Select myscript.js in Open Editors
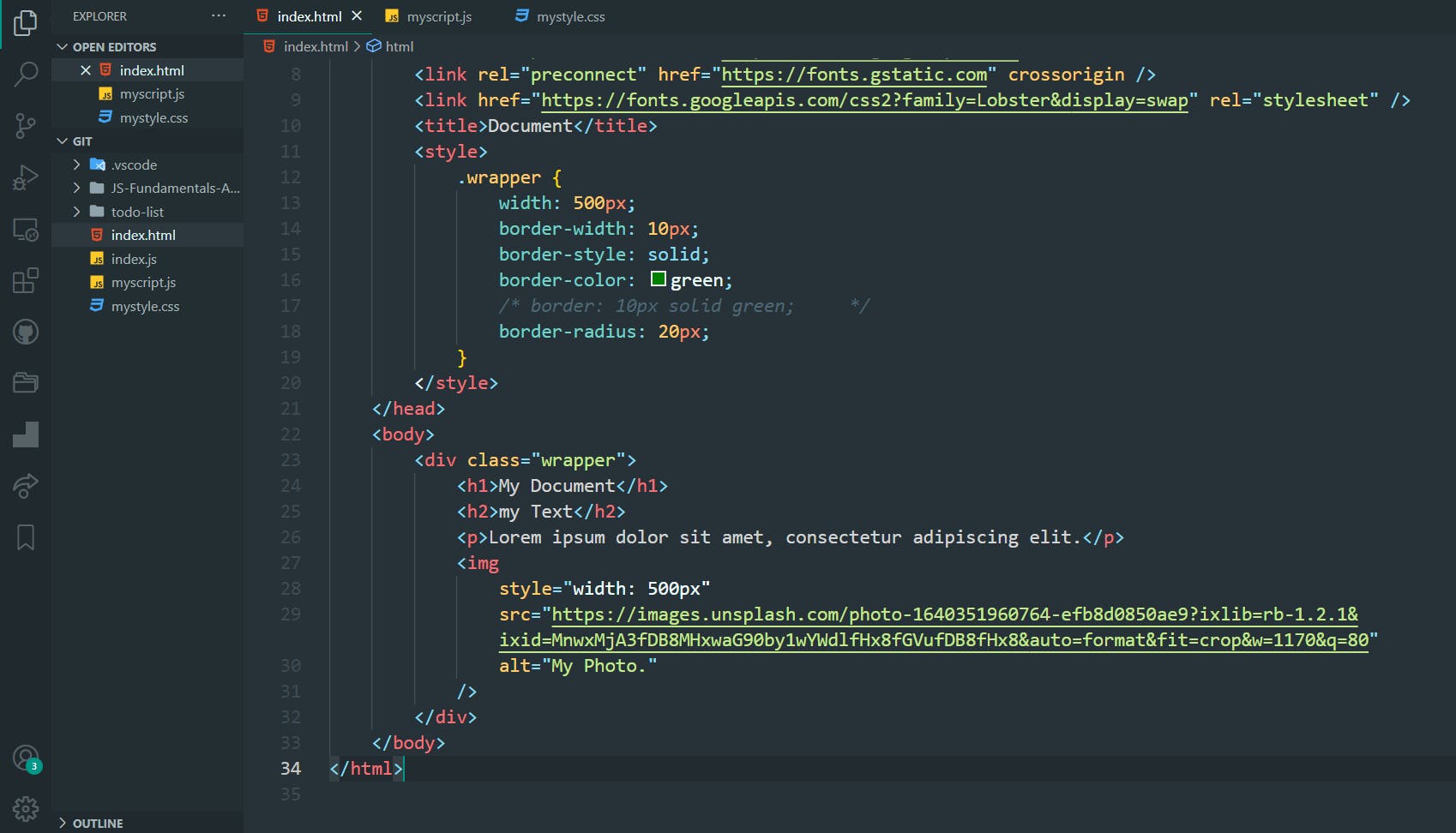This screenshot has height=833, width=1456. click(152, 93)
